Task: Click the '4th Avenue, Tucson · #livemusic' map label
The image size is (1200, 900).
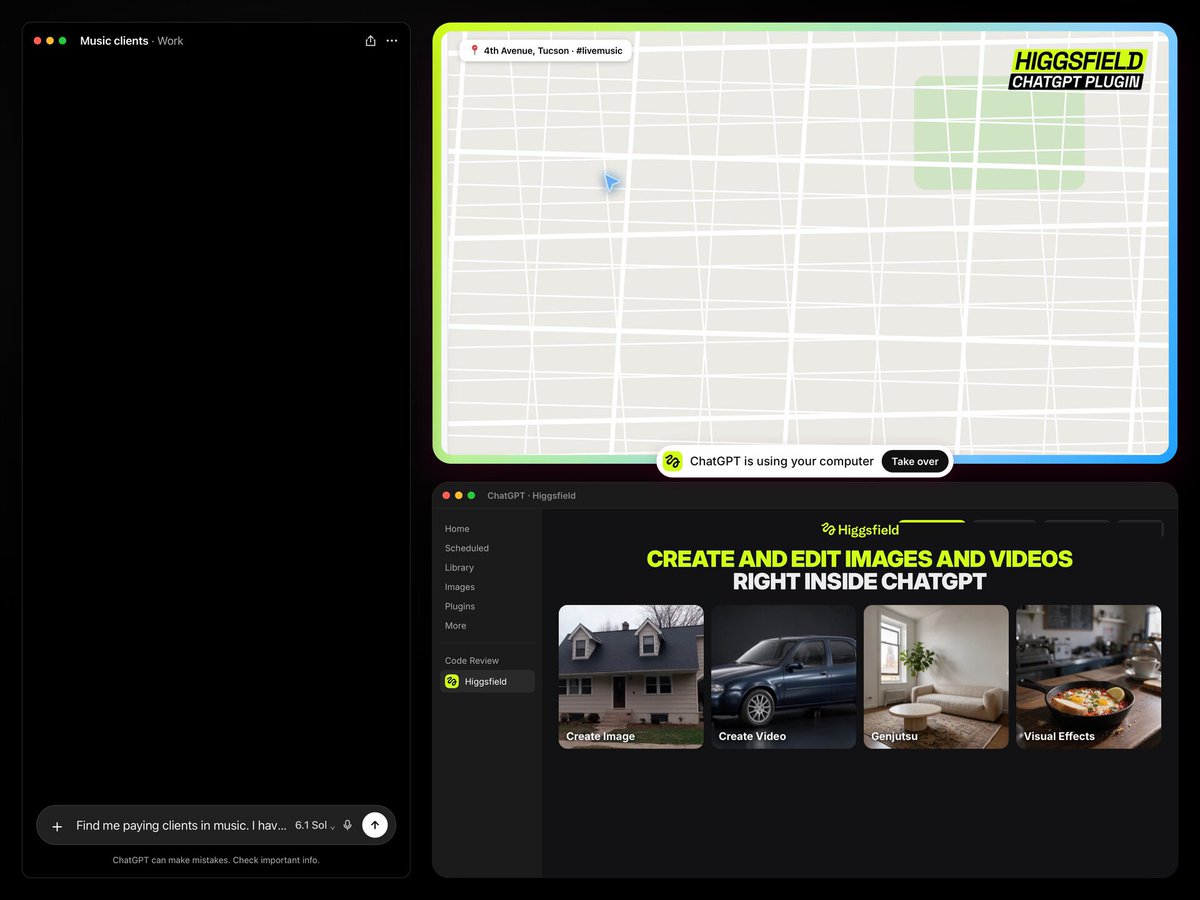Action: 546,50
